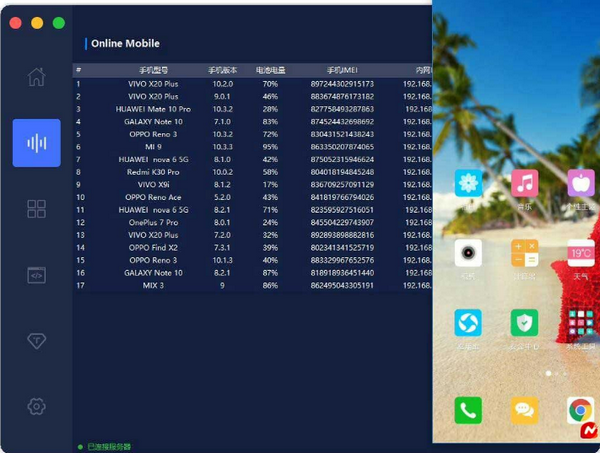Viewport: 600px width, 453px height.
Task: Click the 95% battery cell
Action: [270, 147]
